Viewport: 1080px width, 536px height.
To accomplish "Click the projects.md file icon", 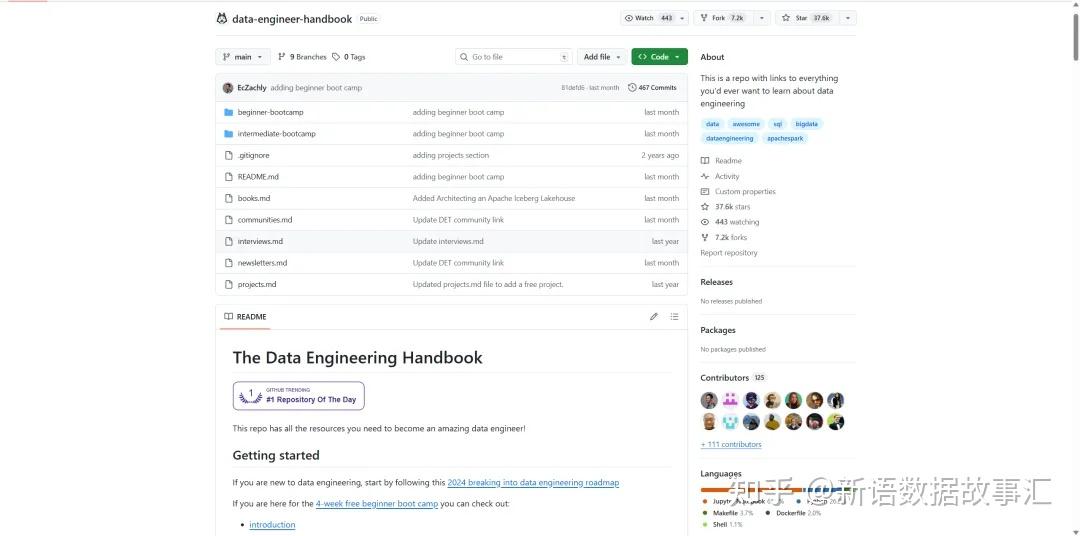I will (x=229, y=284).
